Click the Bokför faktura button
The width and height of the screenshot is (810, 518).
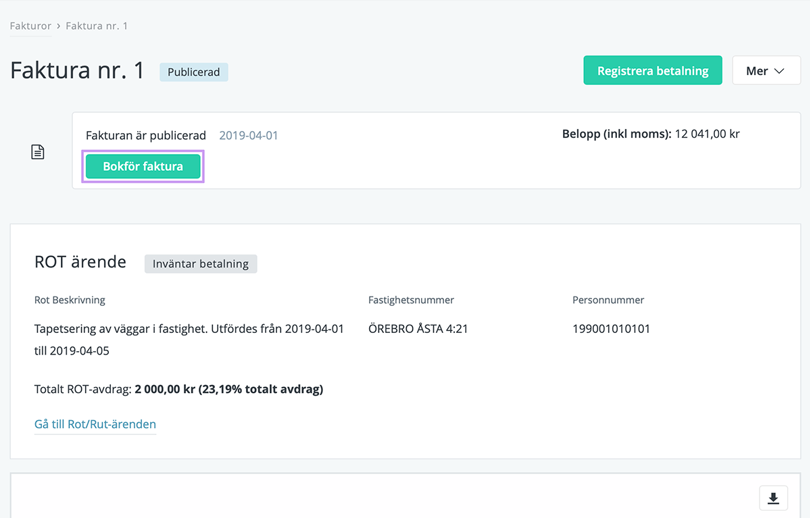(143, 167)
